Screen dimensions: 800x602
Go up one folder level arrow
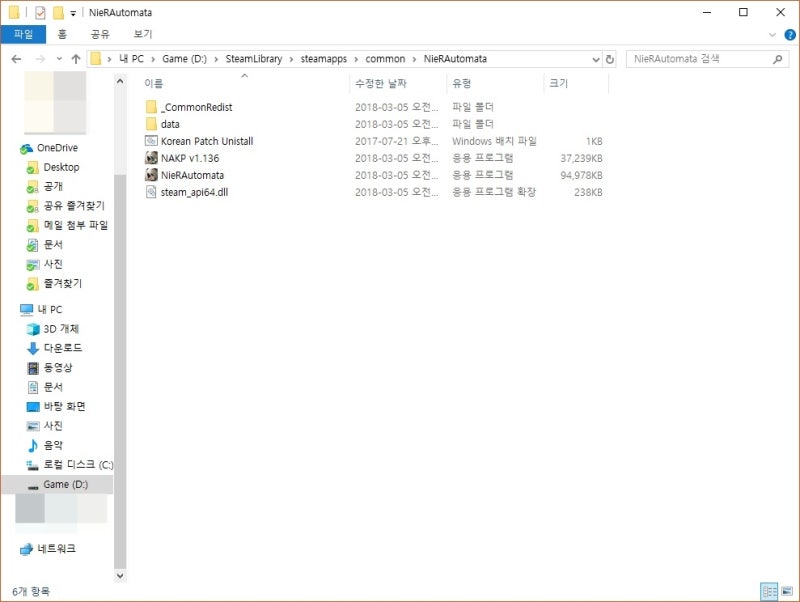tap(76, 59)
